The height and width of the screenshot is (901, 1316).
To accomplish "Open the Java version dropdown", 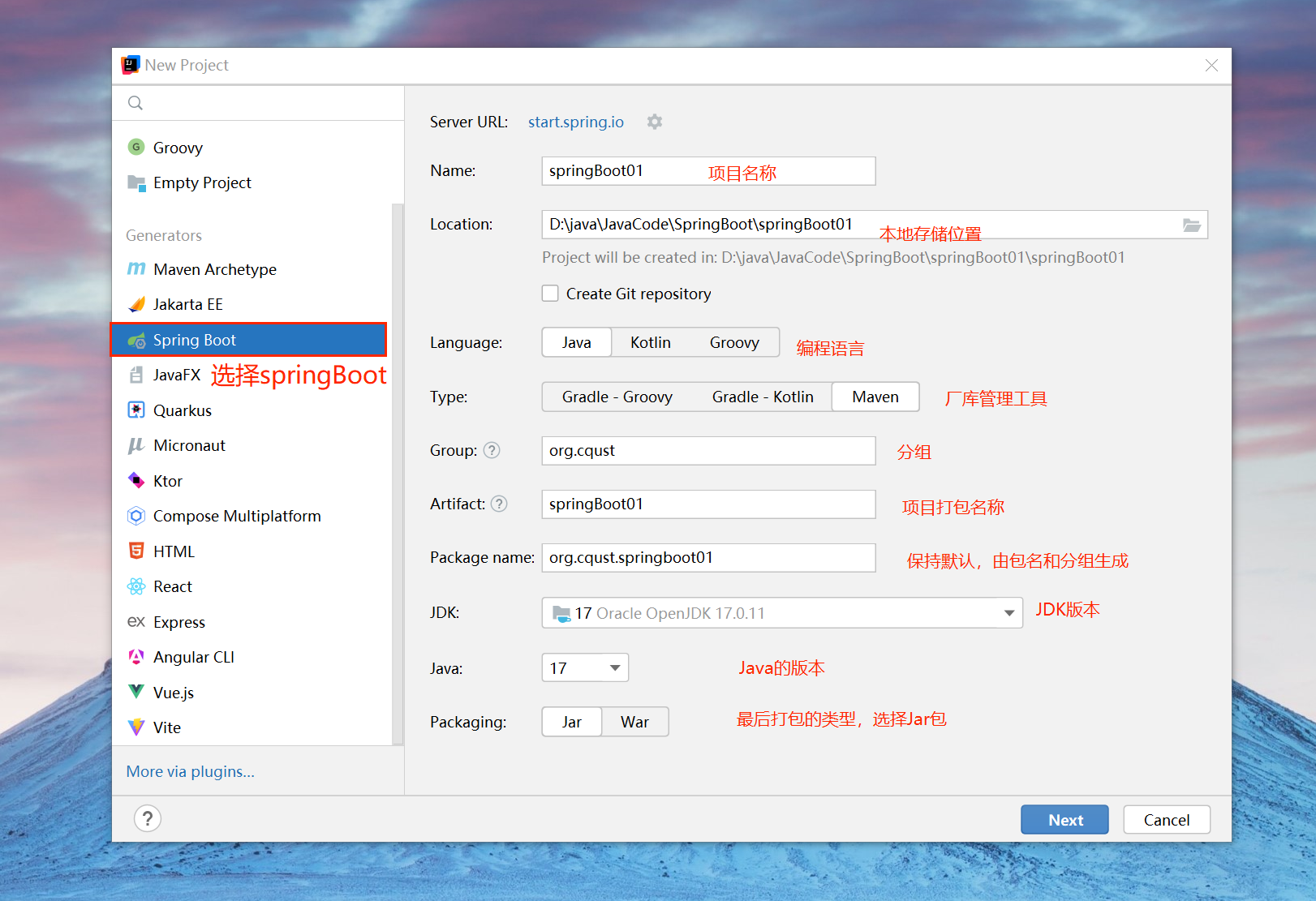I will click(585, 668).
